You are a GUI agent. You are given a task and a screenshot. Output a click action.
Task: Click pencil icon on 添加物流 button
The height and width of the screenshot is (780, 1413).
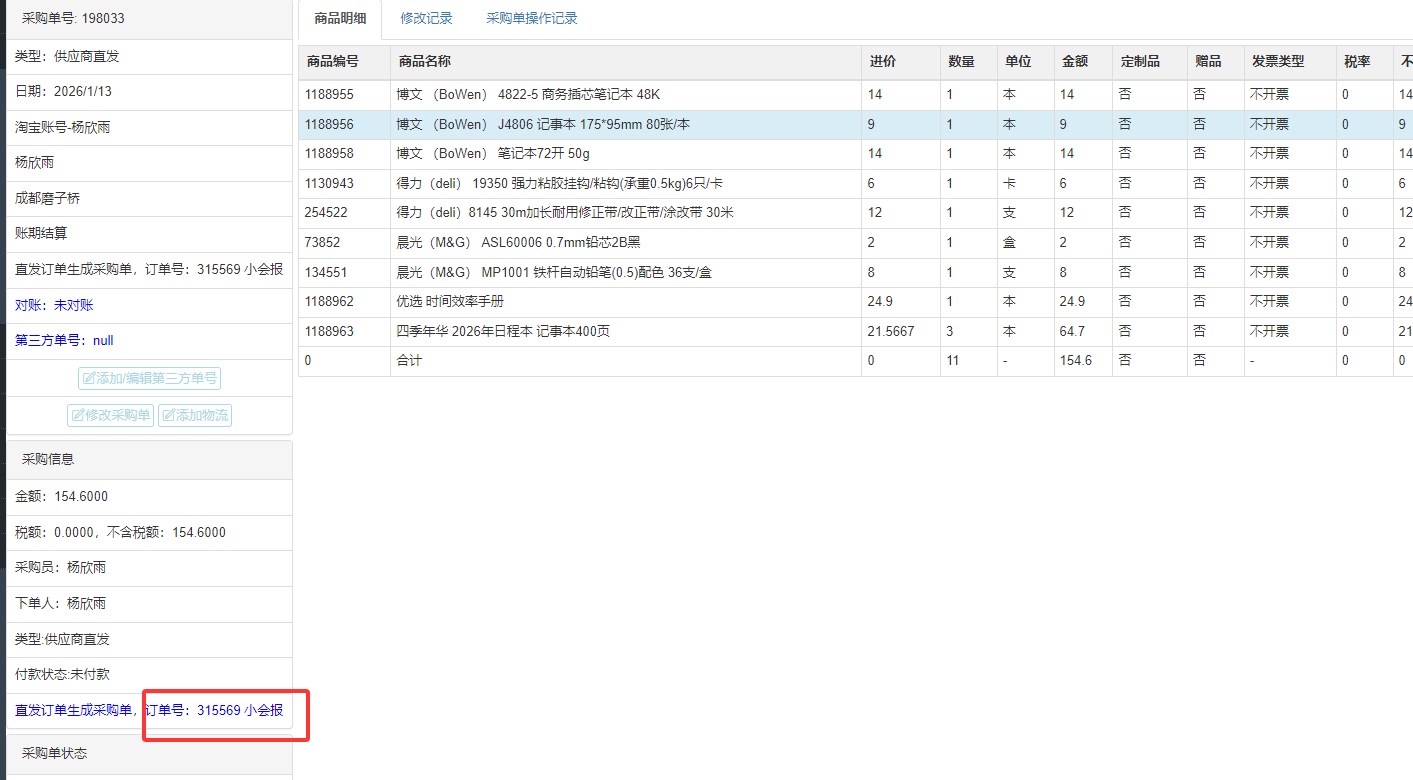[168, 415]
